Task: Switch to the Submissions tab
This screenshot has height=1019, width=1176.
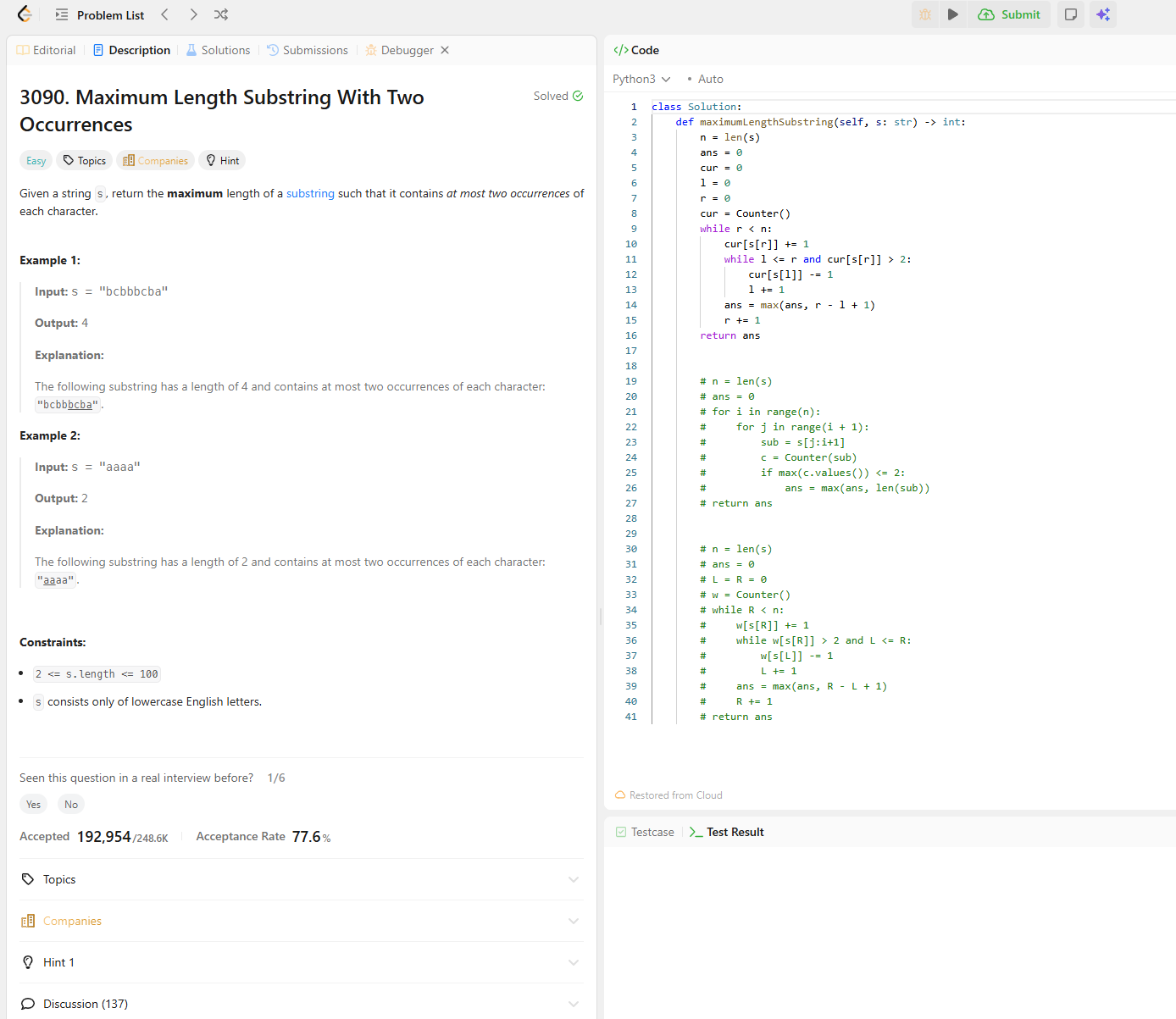Action: pyautogui.click(x=308, y=50)
